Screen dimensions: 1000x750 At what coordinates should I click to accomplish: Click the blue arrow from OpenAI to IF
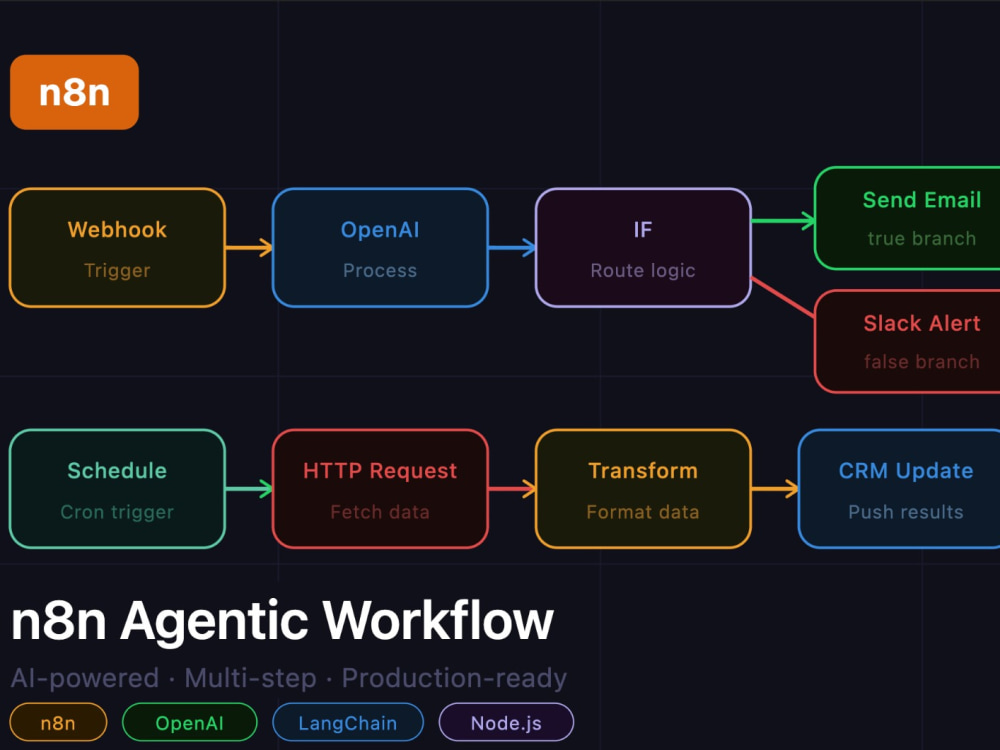pyautogui.click(x=512, y=247)
